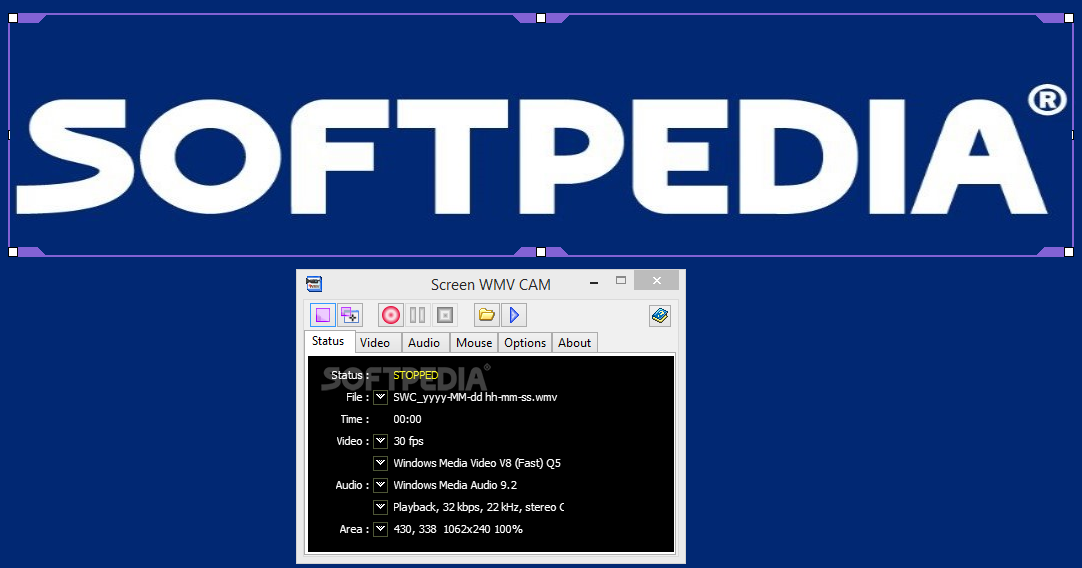Maximize the Screen WMV CAM window
The image size is (1082, 568).
coord(621,281)
